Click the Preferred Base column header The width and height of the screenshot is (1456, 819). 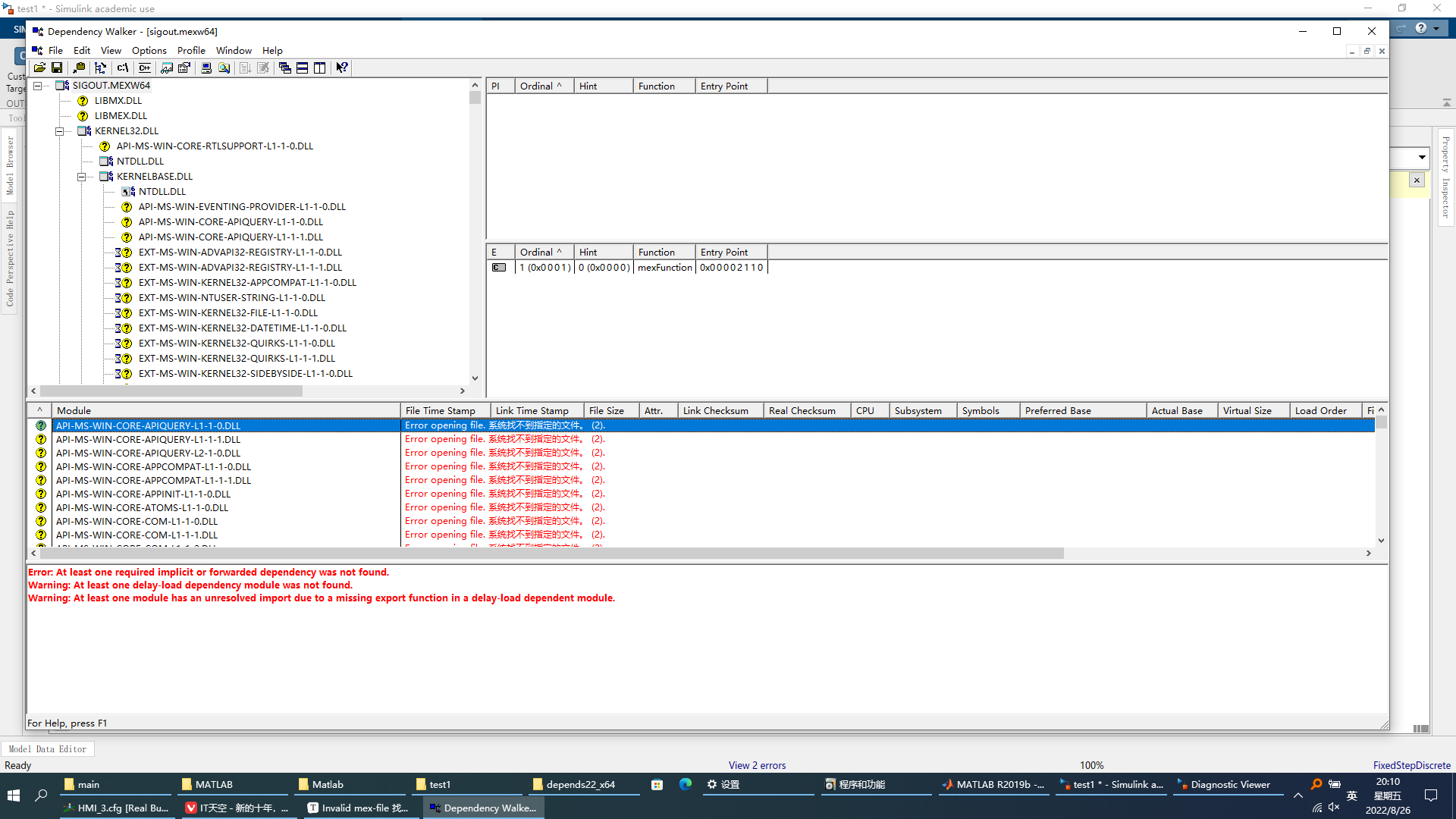coord(1083,411)
